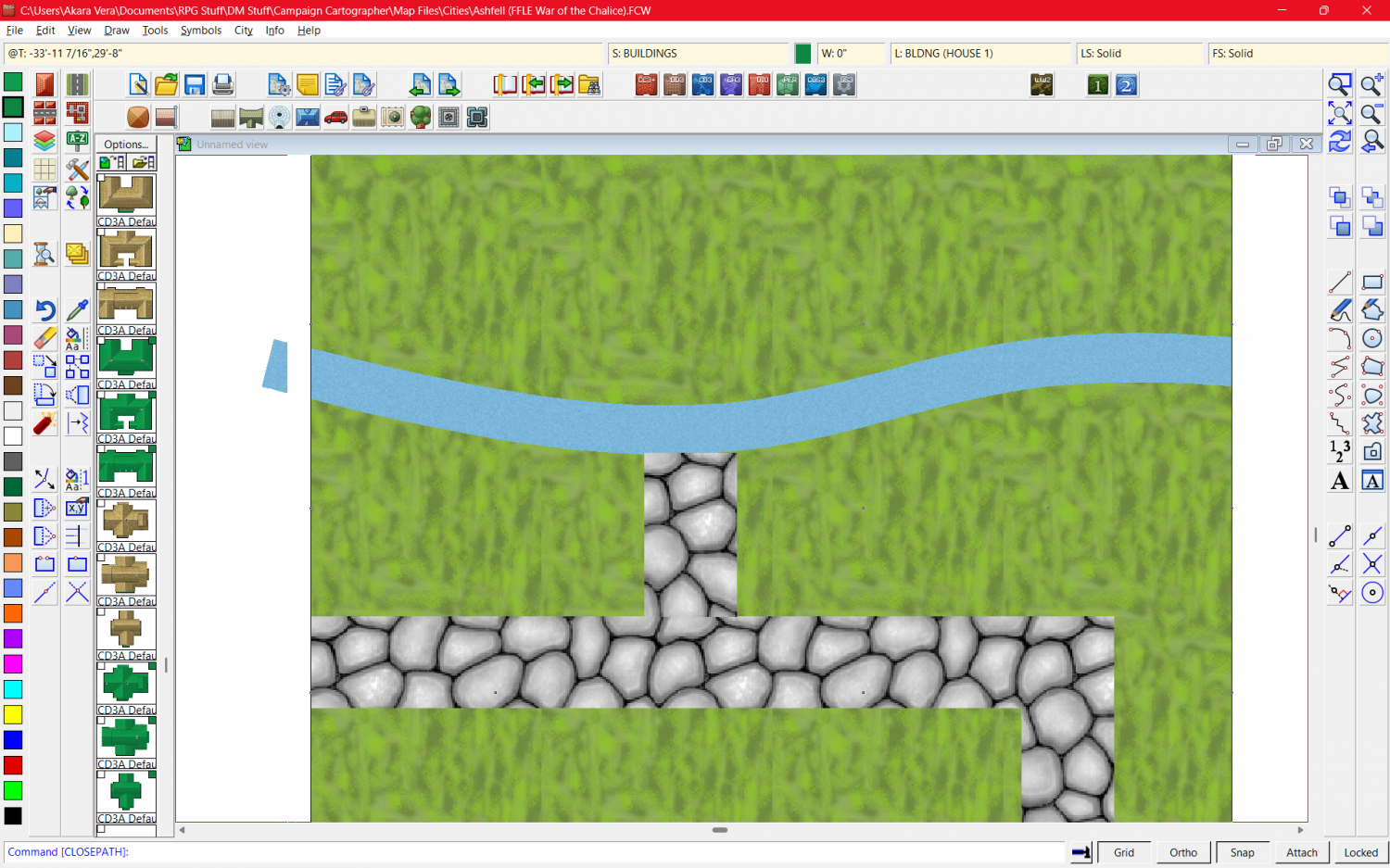Open the L: BLDNG (HOUSE 1) layer selector
The width and height of the screenshot is (1390, 868).
tap(979, 54)
